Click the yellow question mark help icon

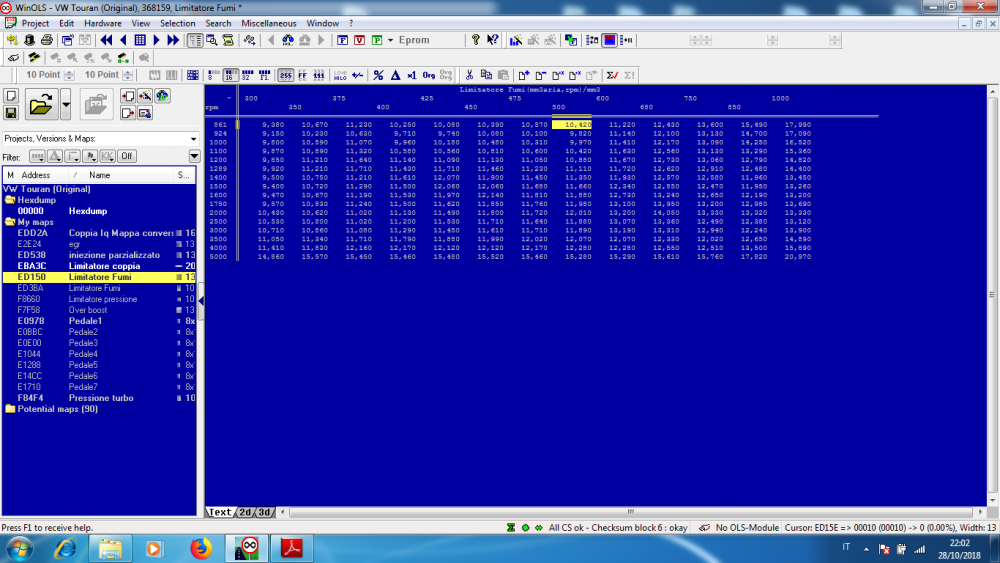click(476, 40)
